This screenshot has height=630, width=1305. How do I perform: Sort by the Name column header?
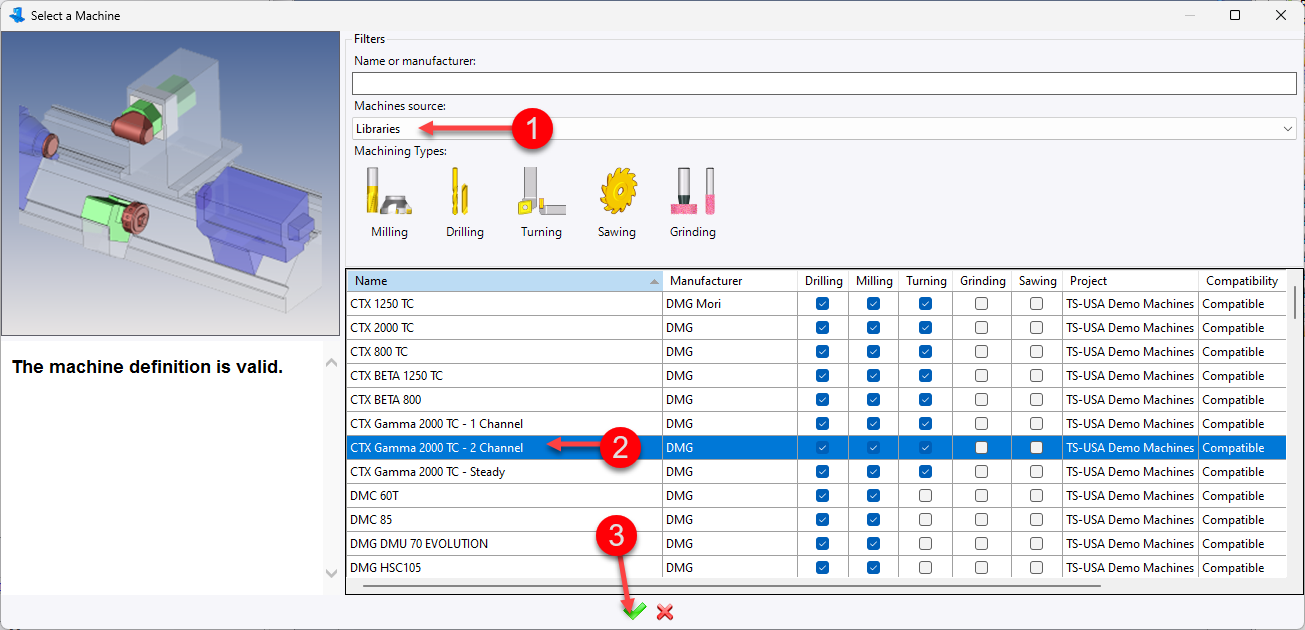click(504, 281)
